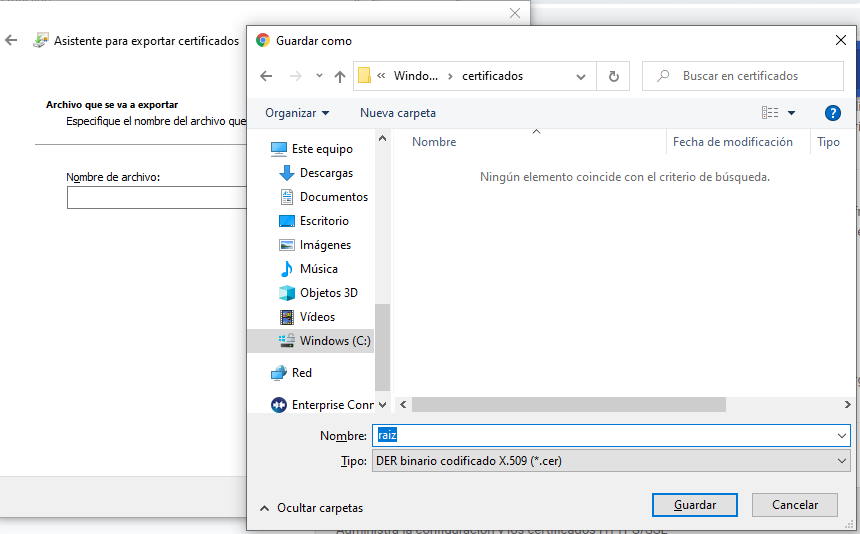Select Documentos in the sidebar
The height and width of the screenshot is (534, 860).
tap(333, 197)
